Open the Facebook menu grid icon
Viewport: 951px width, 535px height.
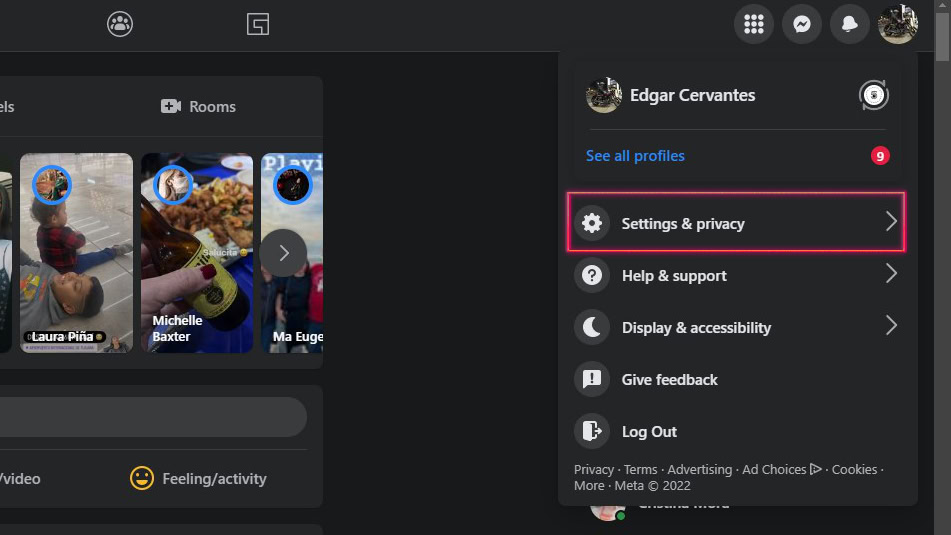[754, 24]
